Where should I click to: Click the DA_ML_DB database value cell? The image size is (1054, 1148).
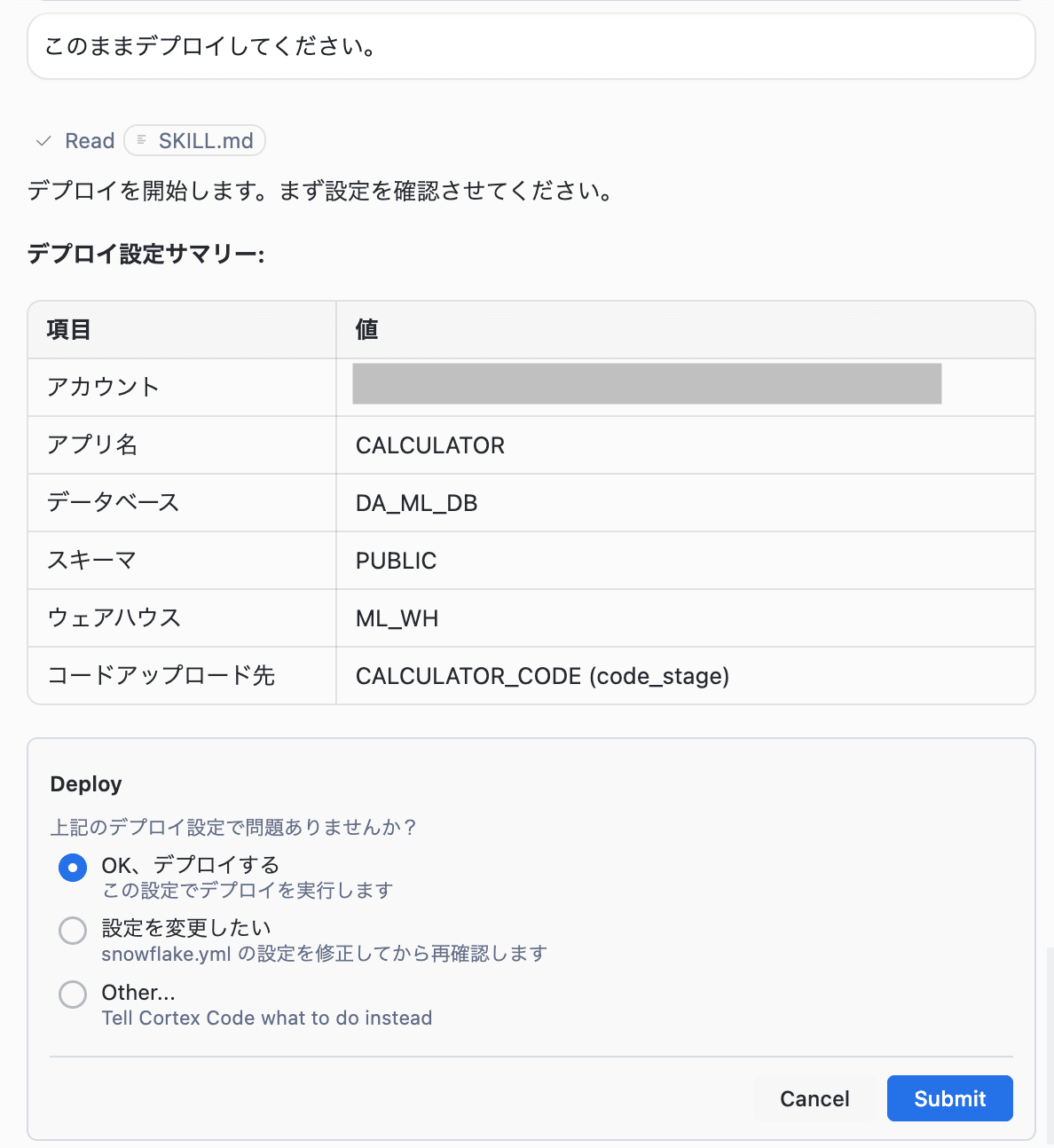tap(686, 502)
